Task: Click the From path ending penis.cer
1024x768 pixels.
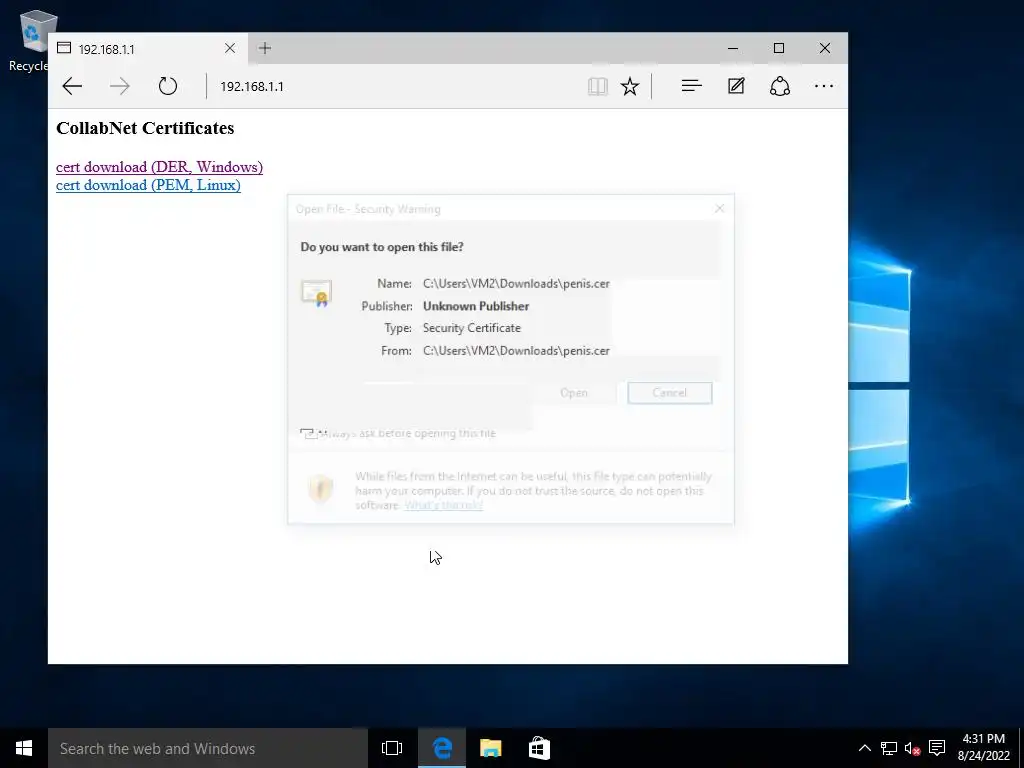Action: 516,351
